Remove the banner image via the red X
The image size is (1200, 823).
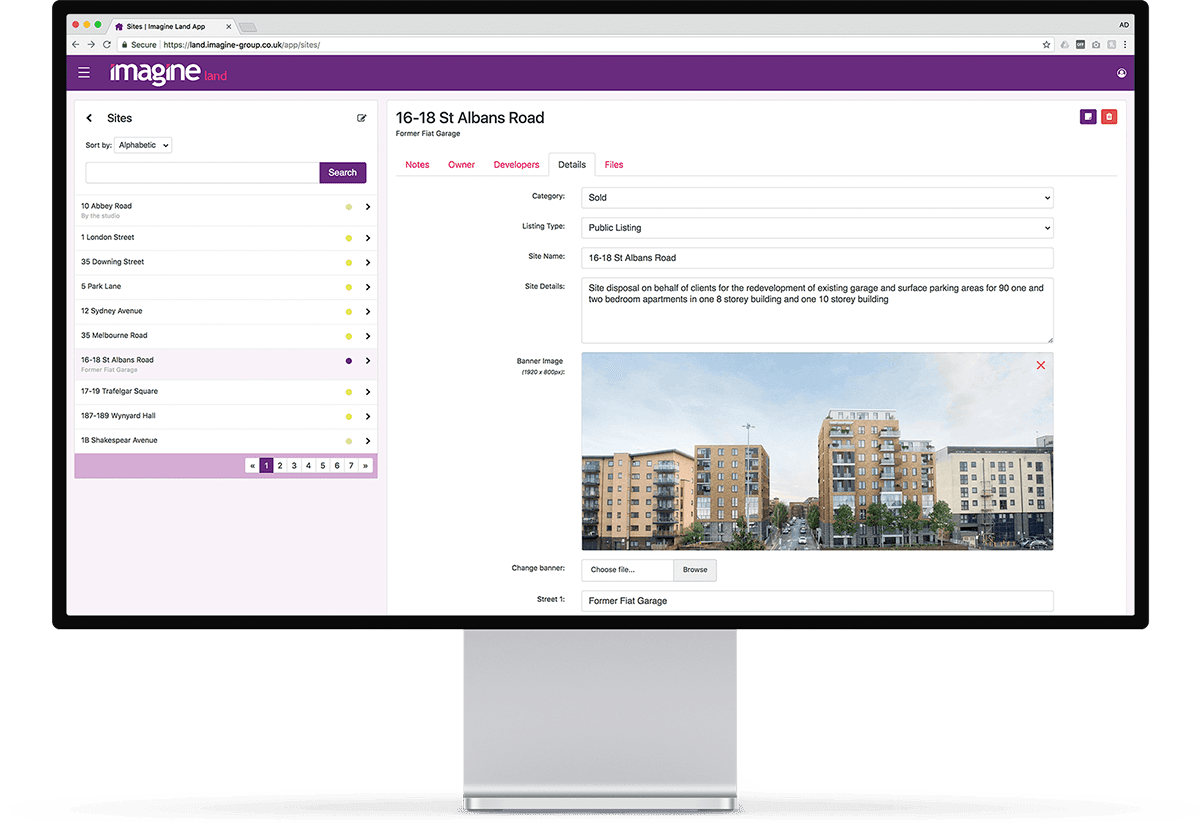coord(1040,365)
